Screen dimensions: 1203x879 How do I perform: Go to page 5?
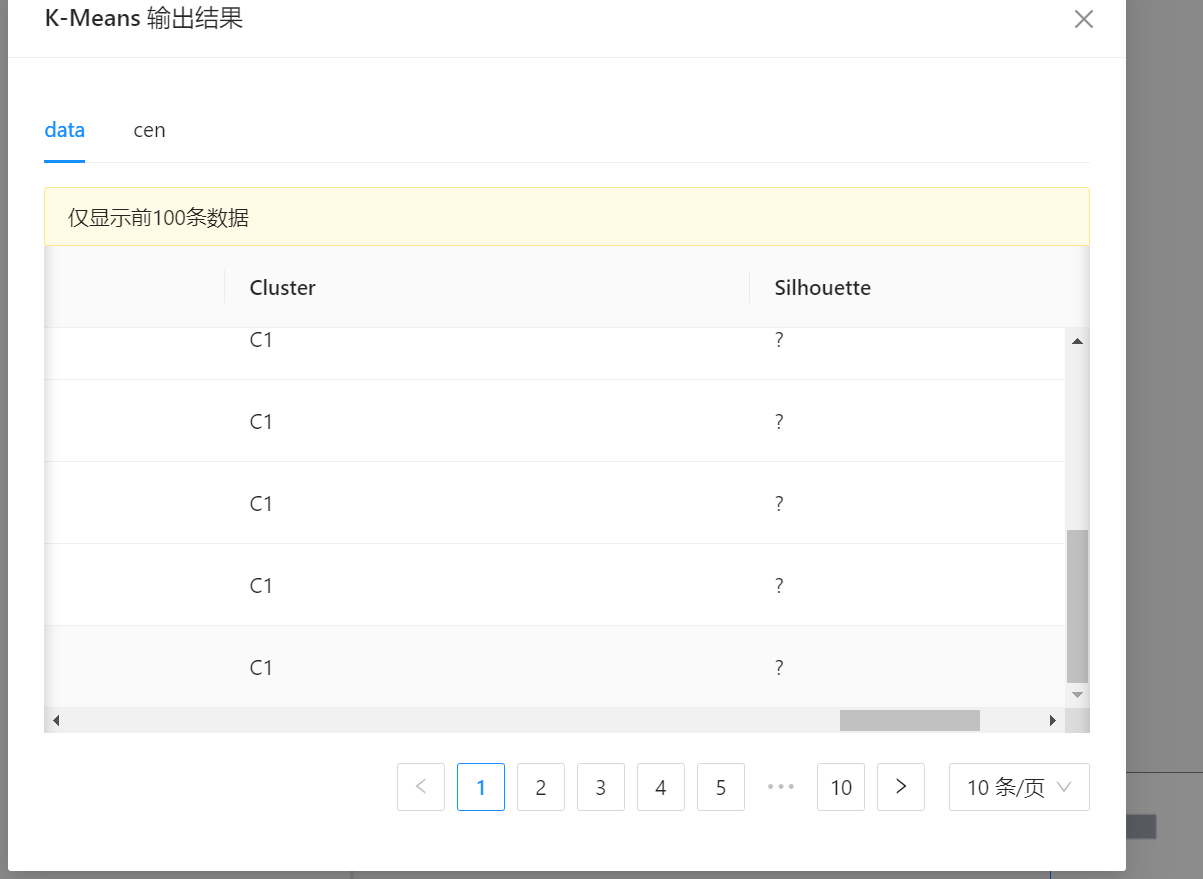tap(721, 787)
